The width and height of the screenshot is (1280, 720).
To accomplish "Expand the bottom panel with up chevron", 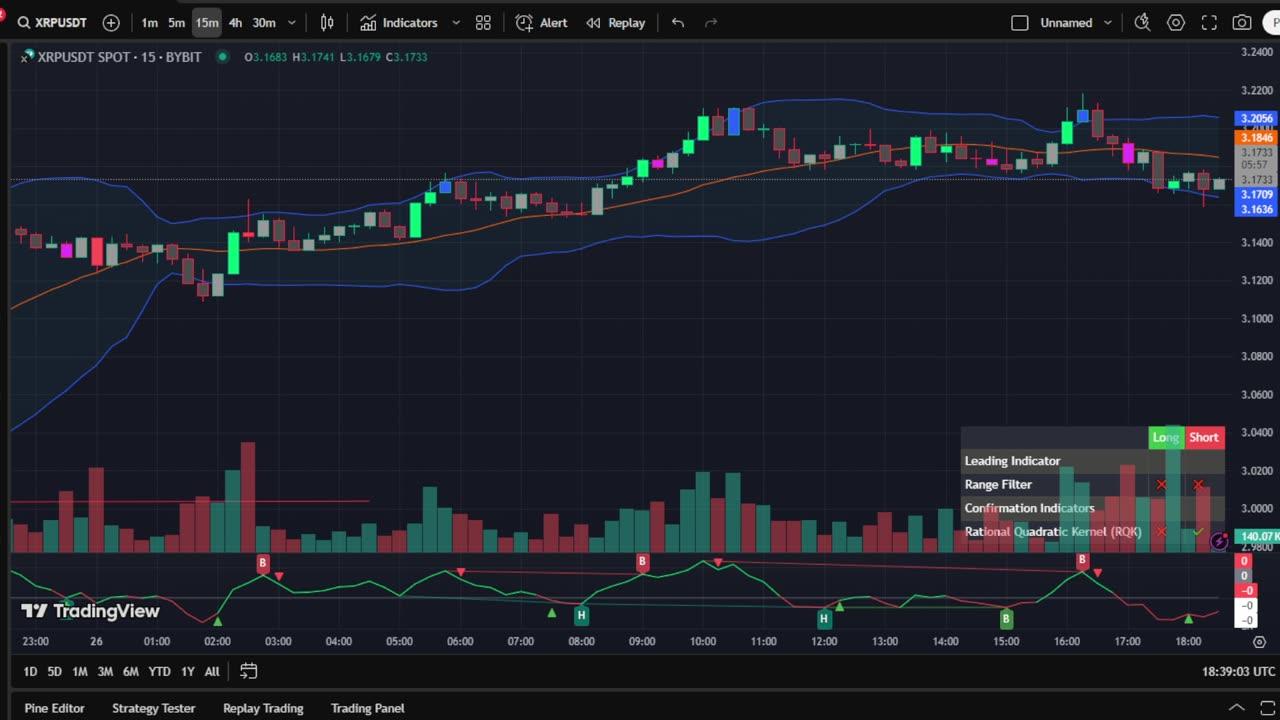I will click(1237, 708).
